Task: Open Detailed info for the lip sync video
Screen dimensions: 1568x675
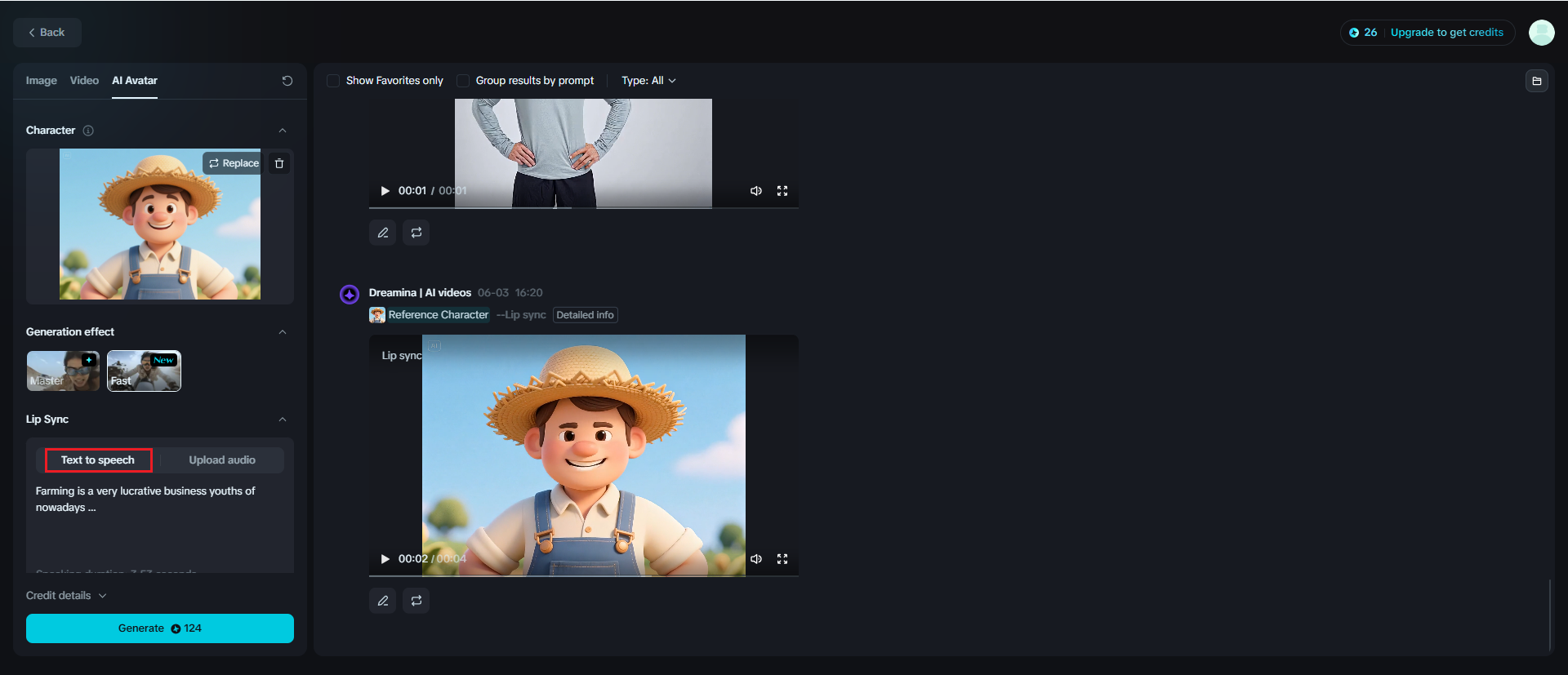Action: (x=585, y=315)
